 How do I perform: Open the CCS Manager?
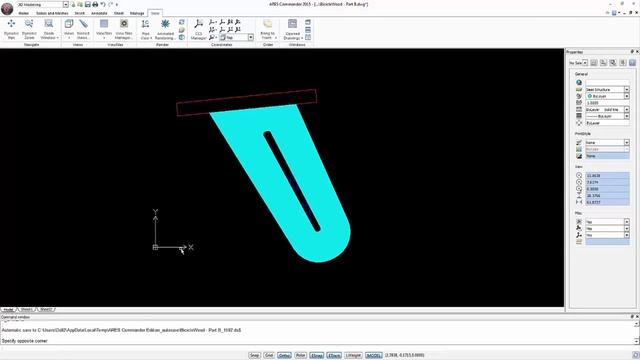[199, 29]
